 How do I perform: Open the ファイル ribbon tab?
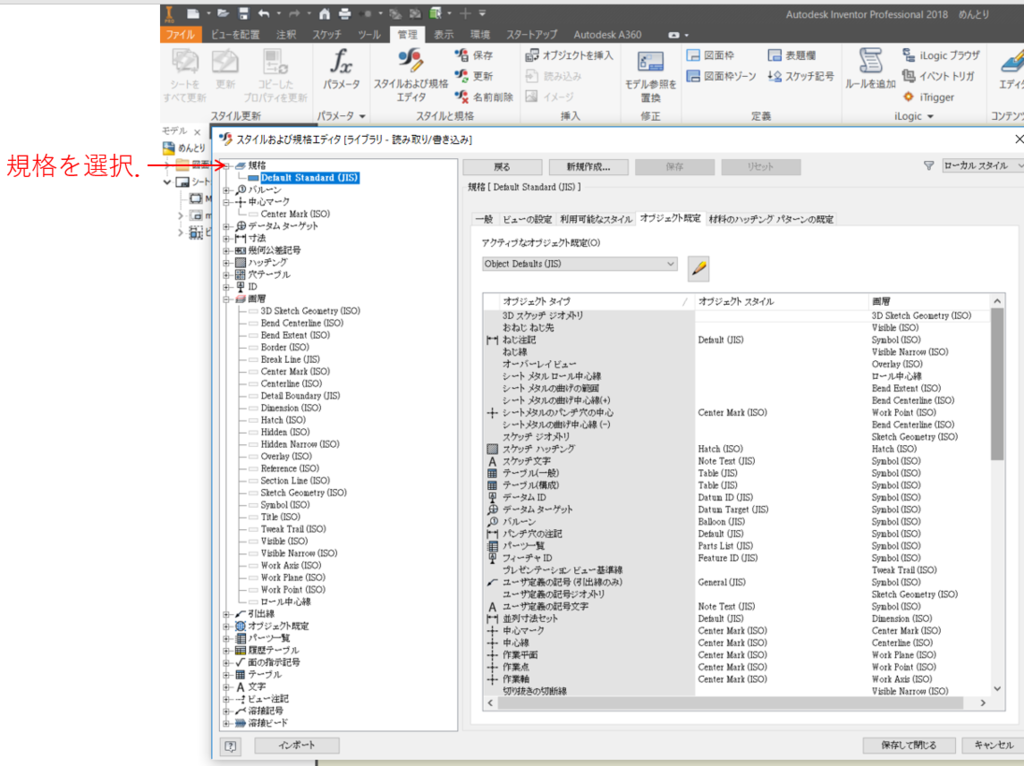tap(180, 35)
